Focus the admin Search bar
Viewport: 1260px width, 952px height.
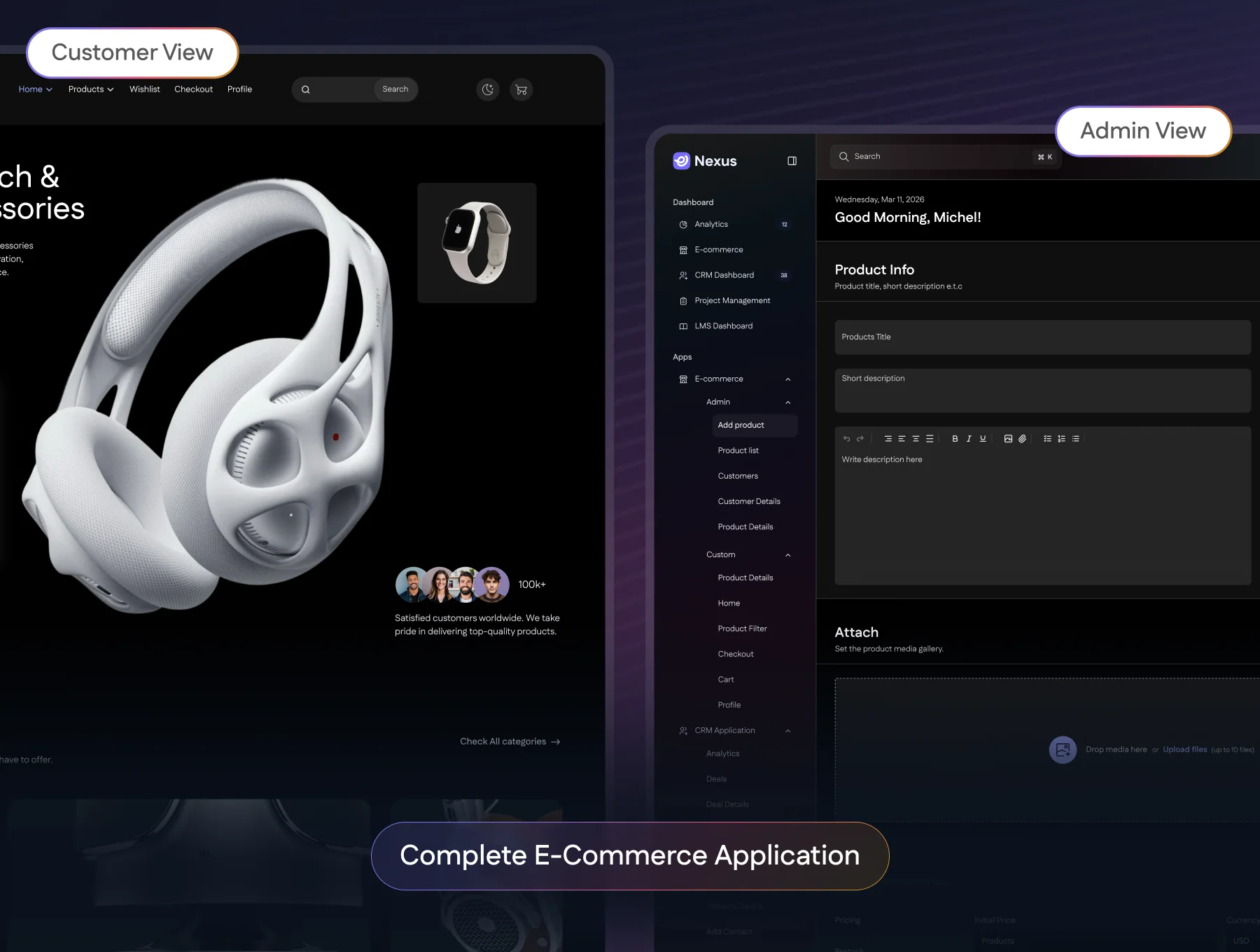pos(946,157)
